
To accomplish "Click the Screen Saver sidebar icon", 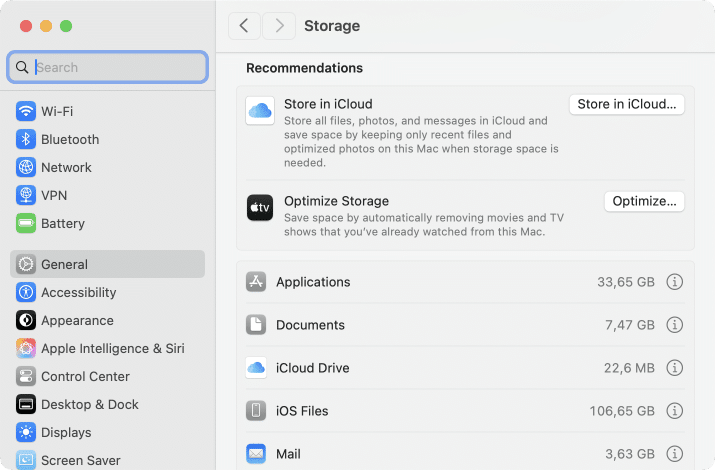I will pos(26,460).
